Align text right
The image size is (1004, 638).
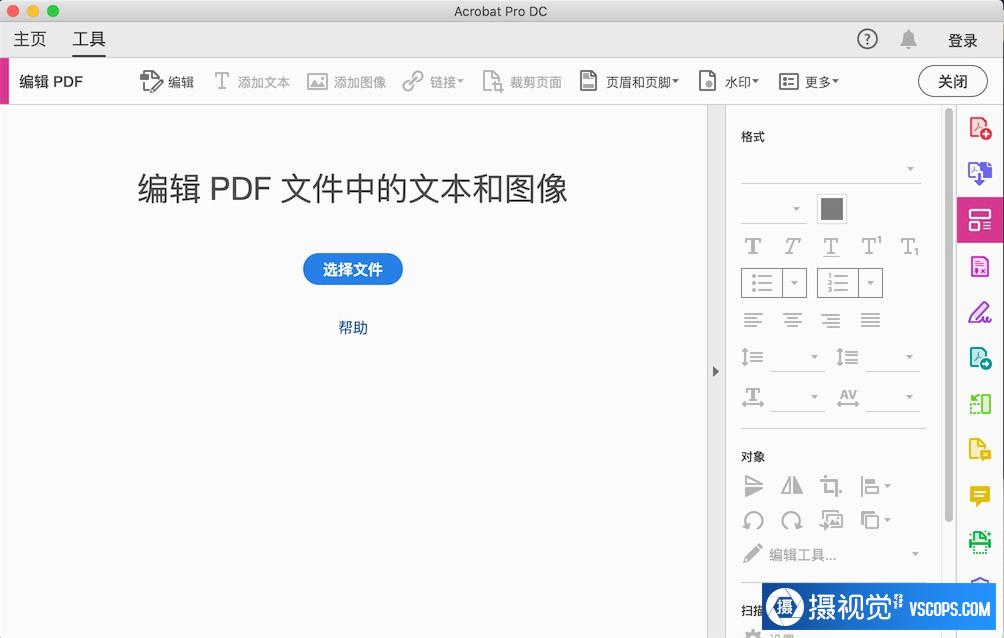tap(831, 320)
